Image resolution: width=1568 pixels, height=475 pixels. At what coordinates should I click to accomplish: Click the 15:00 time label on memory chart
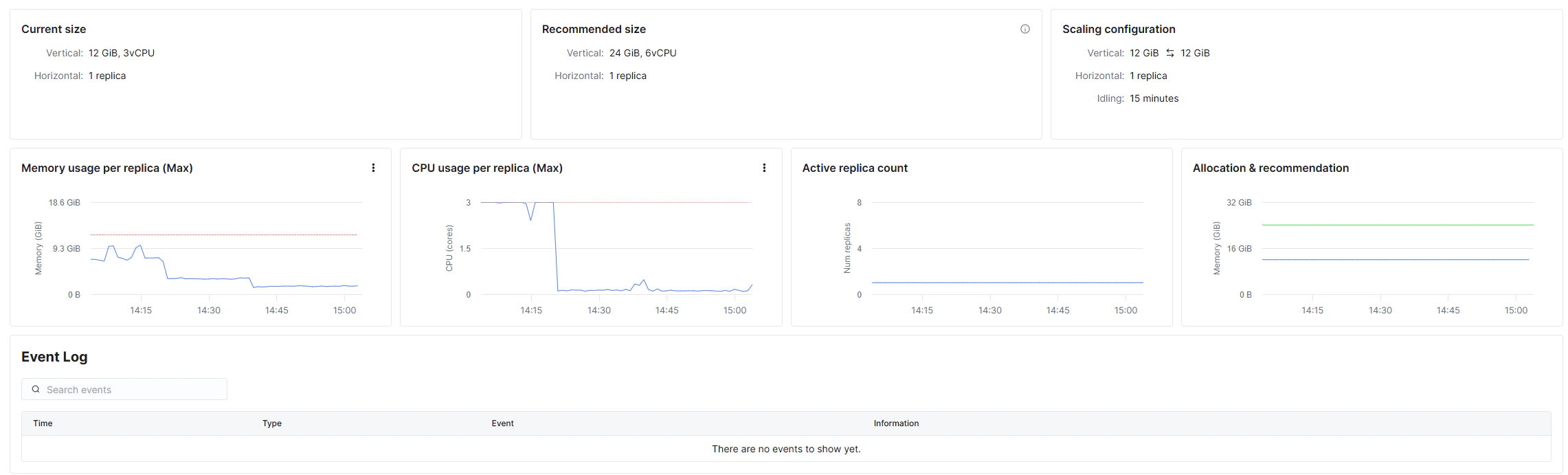tap(345, 311)
